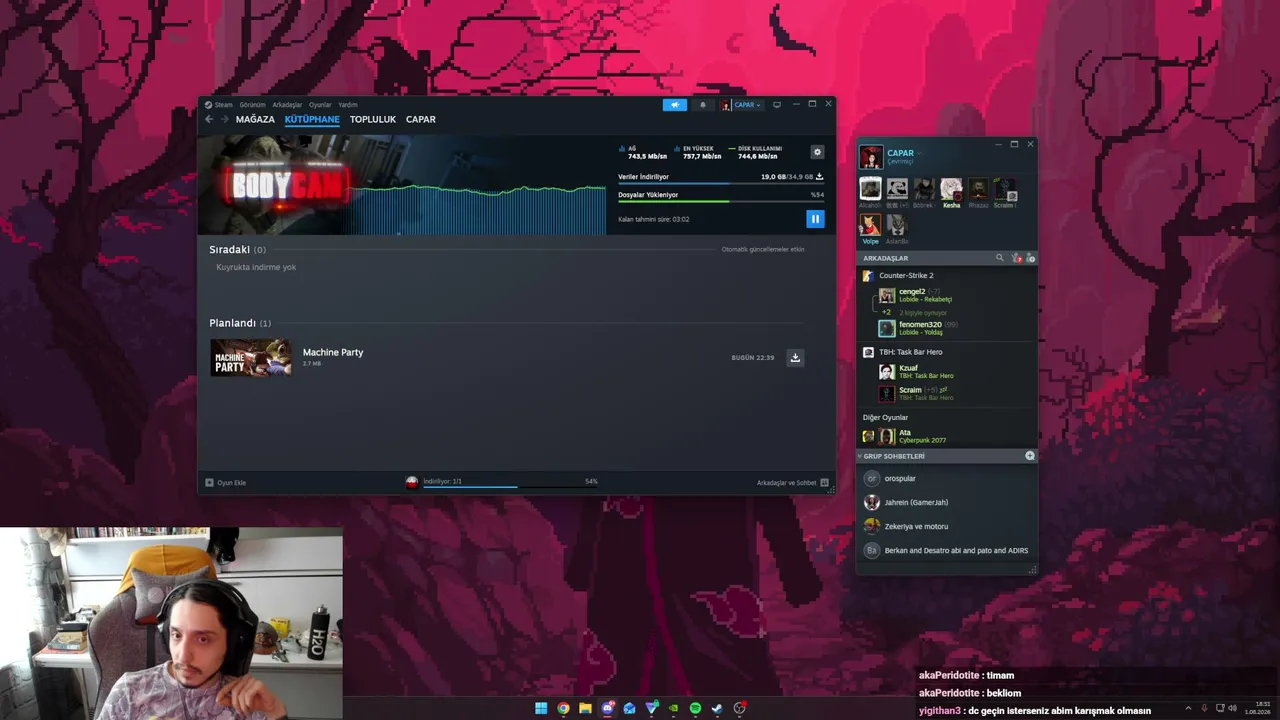This screenshot has height=720, width=1280.
Task: Open the Görünüm menu
Action: pos(252,105)
